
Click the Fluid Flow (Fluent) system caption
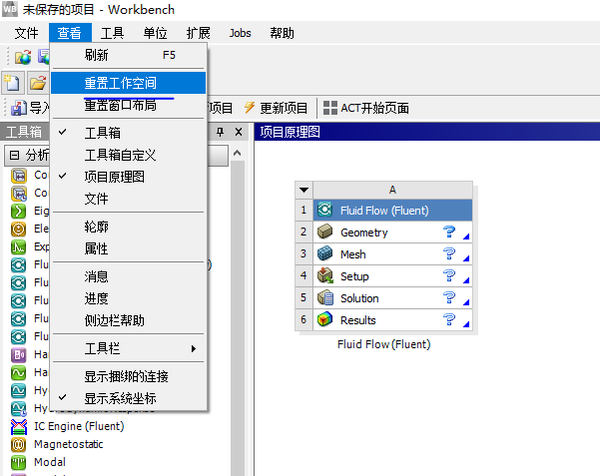384,344
